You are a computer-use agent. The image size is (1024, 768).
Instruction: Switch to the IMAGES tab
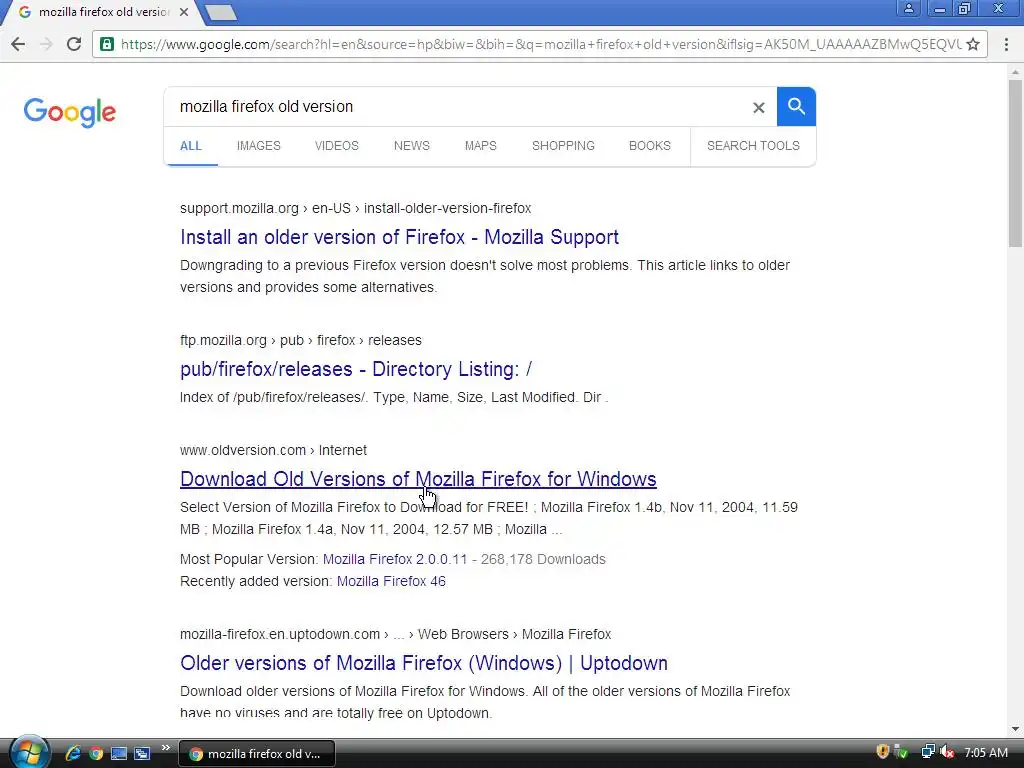coord(259,146)
